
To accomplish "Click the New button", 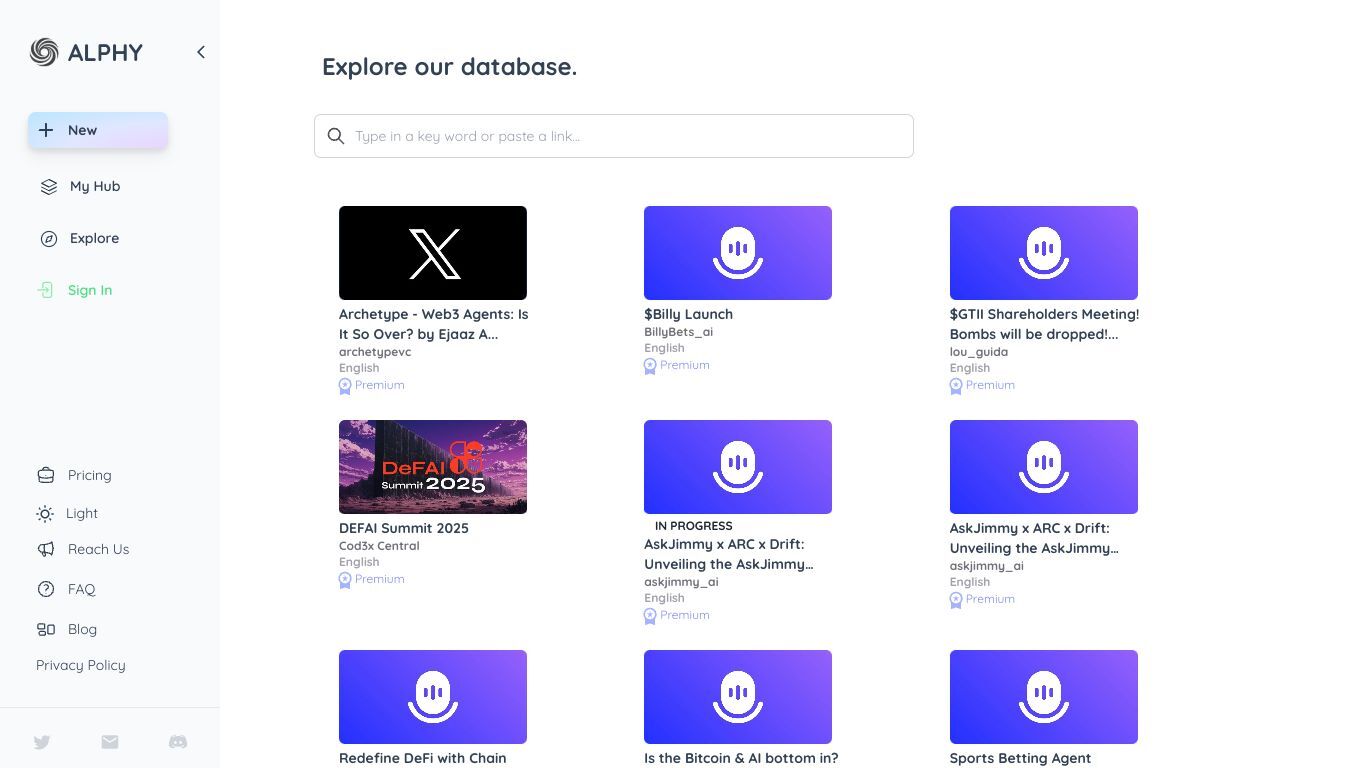I will (x=98, y=130).
